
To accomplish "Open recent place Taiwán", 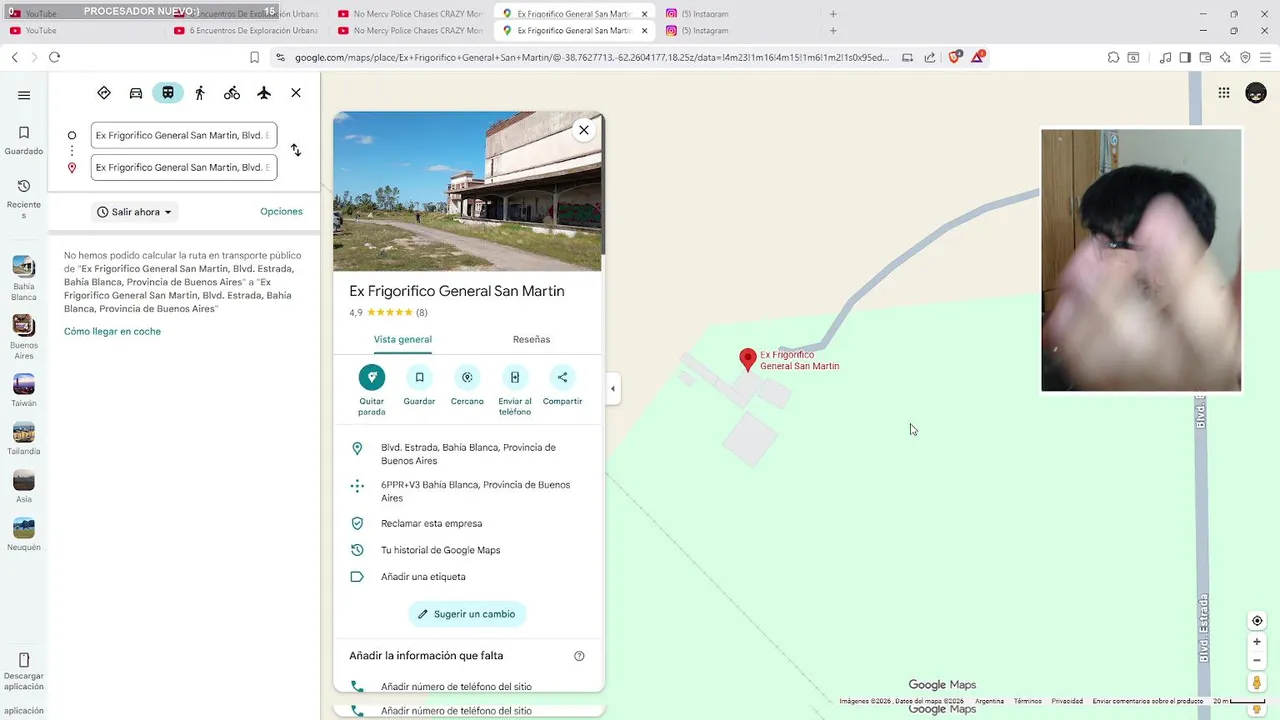I will (24, 391).
